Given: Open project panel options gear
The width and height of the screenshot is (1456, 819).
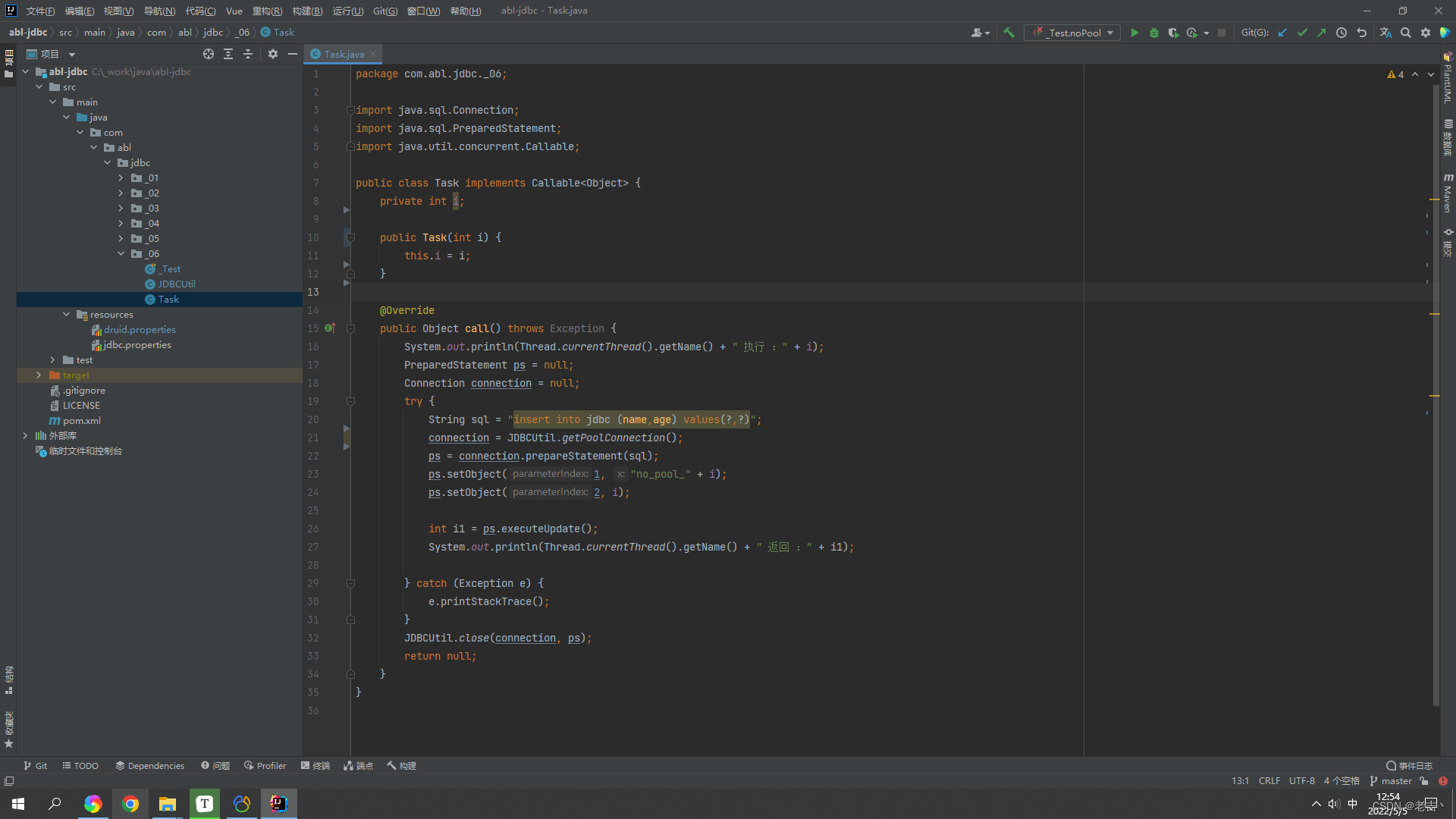Looking at the screenshot, I should coord(273,54).
